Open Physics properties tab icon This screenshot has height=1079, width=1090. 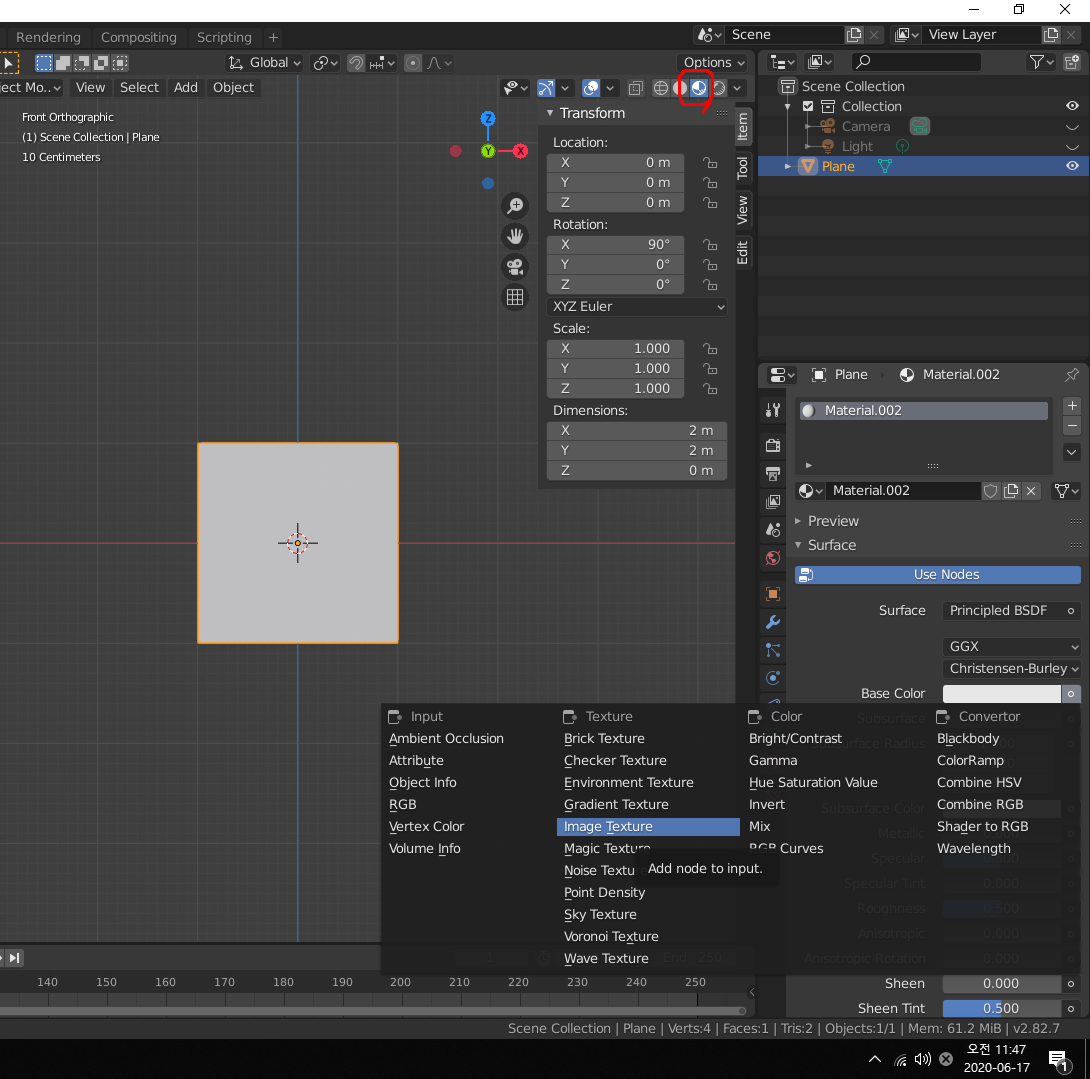pyautogui.click(x=773, y=679)
